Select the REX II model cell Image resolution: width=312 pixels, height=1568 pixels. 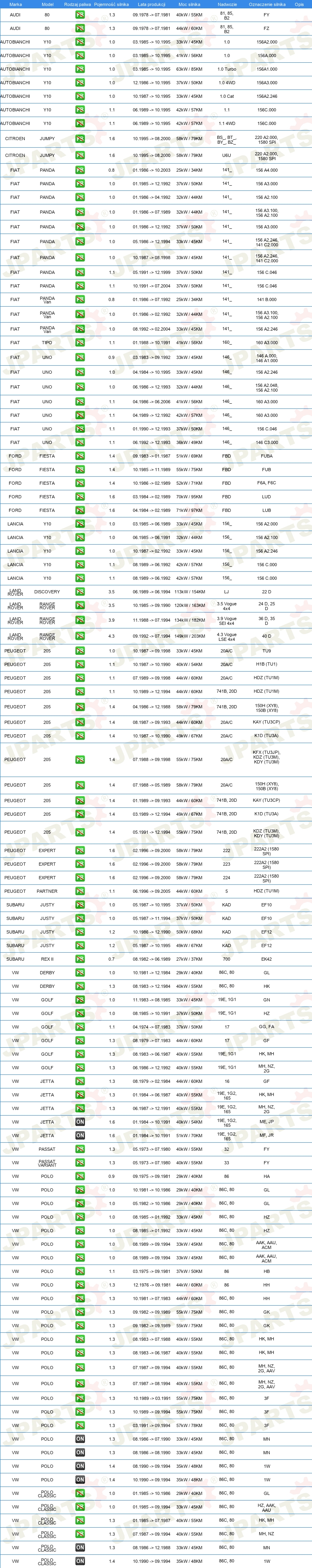[47, 959]
